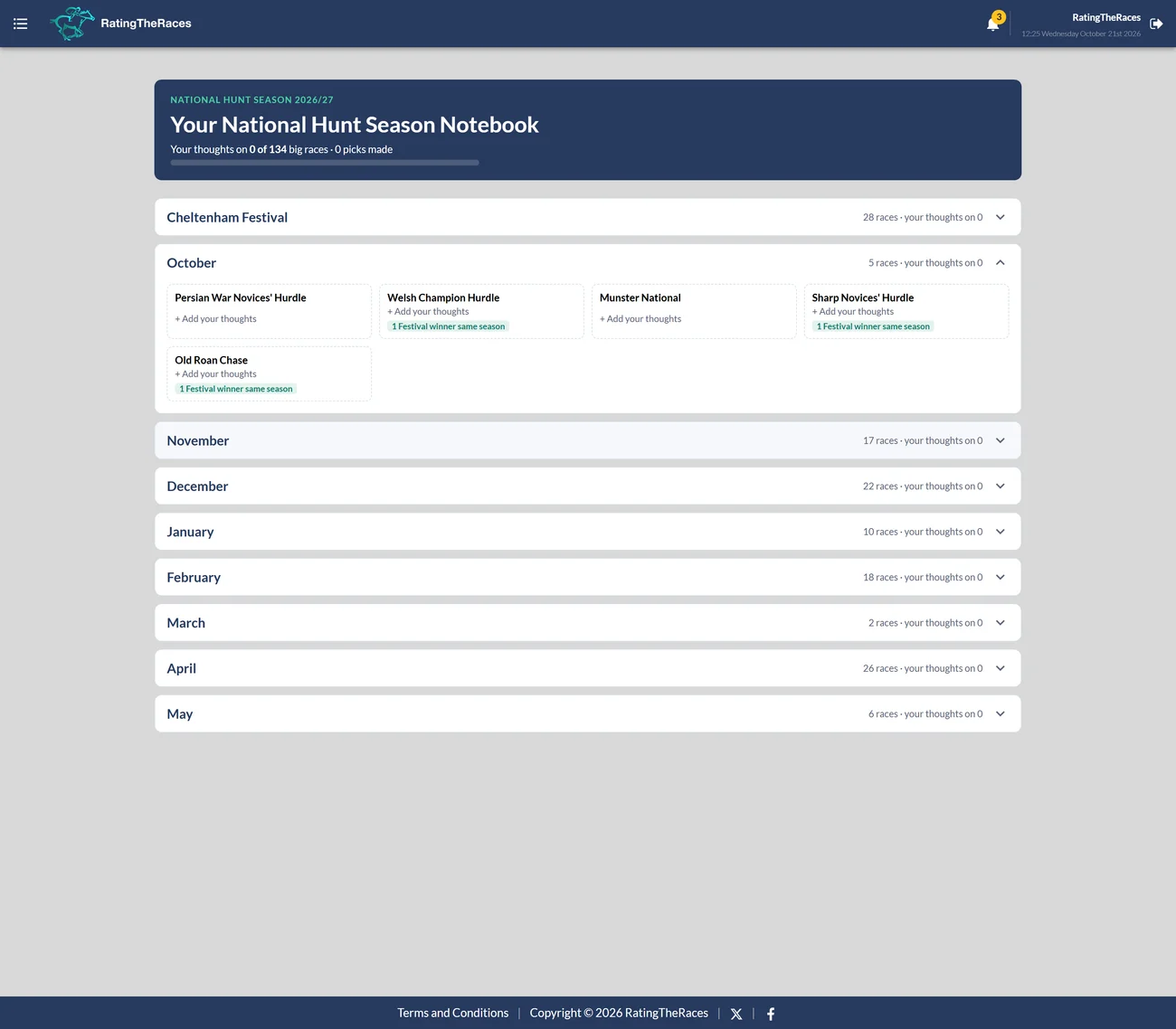Click the April section heading
This screenshot has width=1176, height=1029.
coord(182,668)
